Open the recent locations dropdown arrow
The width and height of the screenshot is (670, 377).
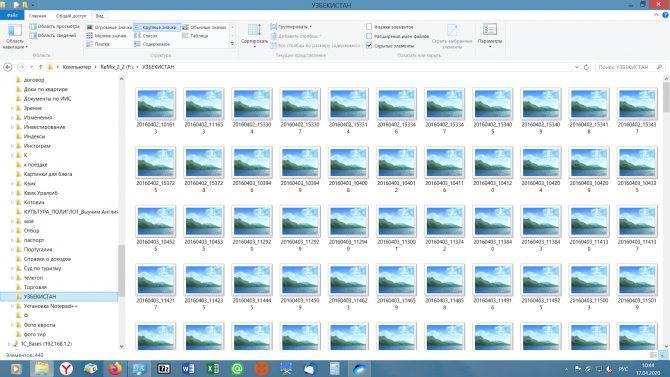point(31,67)
